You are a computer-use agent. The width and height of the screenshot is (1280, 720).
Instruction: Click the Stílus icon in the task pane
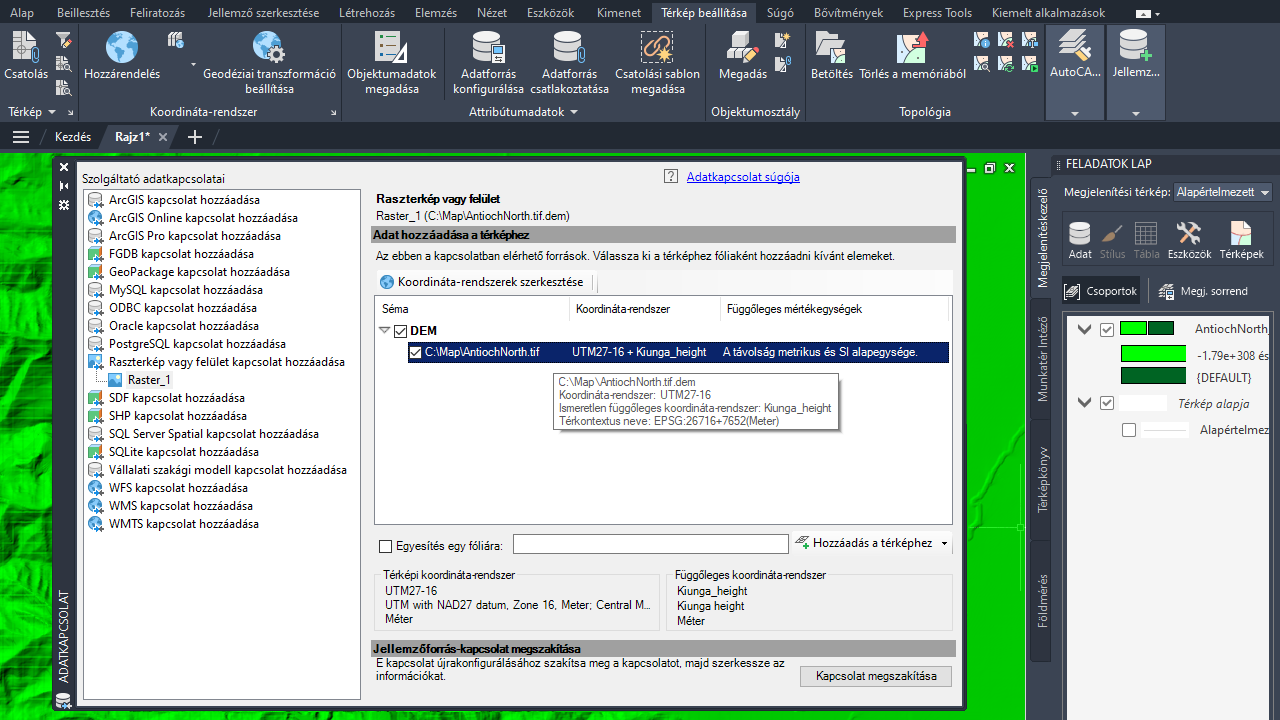point(1112,241)
